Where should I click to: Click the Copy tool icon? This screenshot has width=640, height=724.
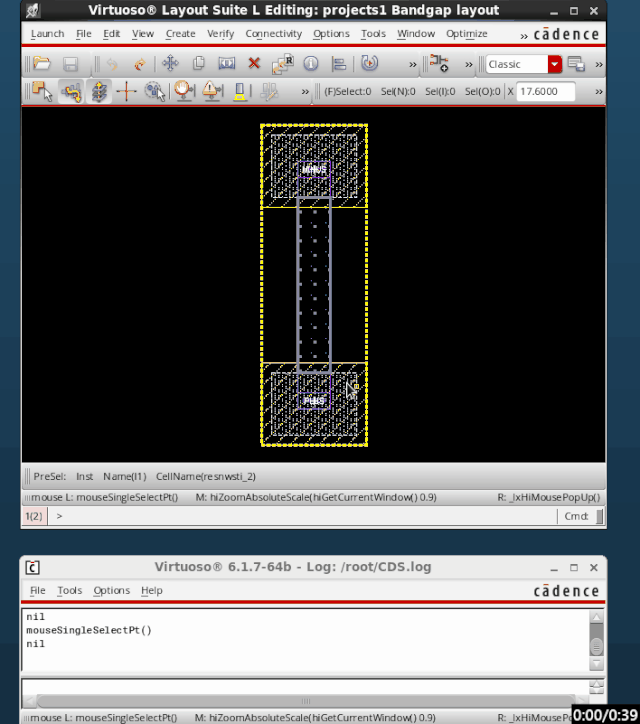pyautogui.click(x=198, y=64)
